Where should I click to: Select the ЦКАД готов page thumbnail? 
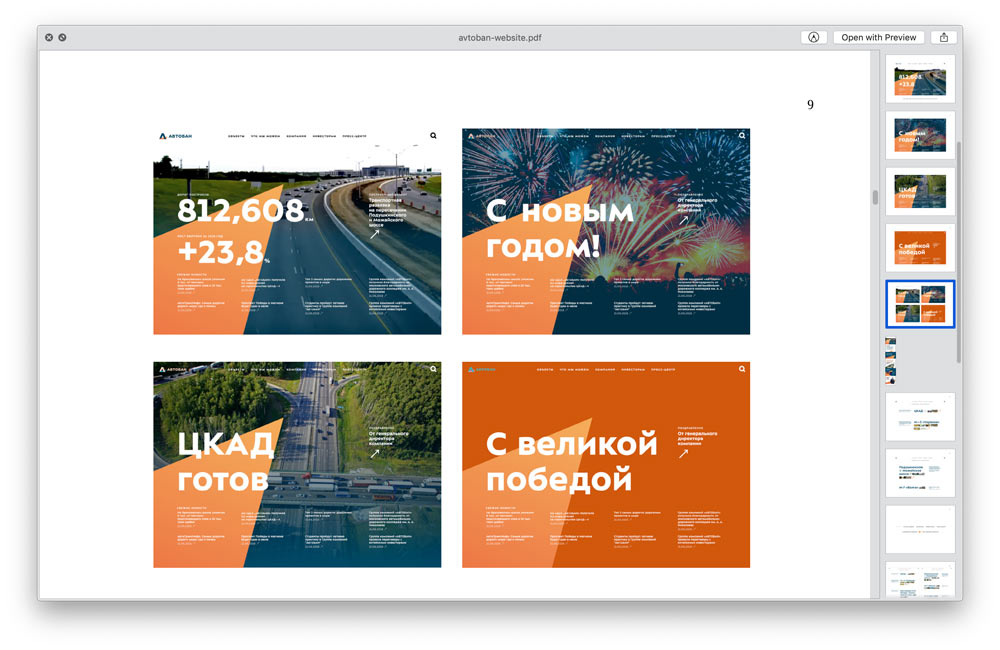coord(920,192)
